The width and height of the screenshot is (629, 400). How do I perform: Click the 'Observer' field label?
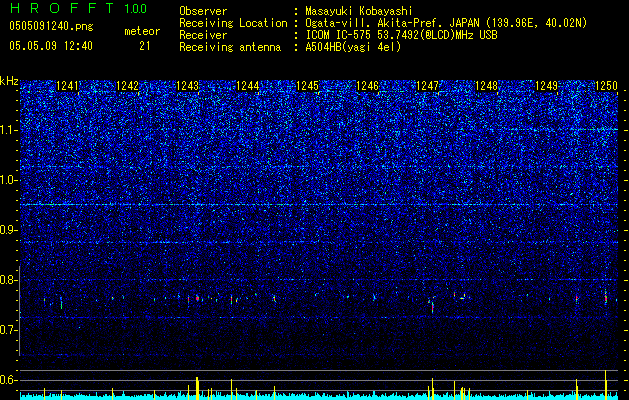pyautogui.click(x=203, y=11)
